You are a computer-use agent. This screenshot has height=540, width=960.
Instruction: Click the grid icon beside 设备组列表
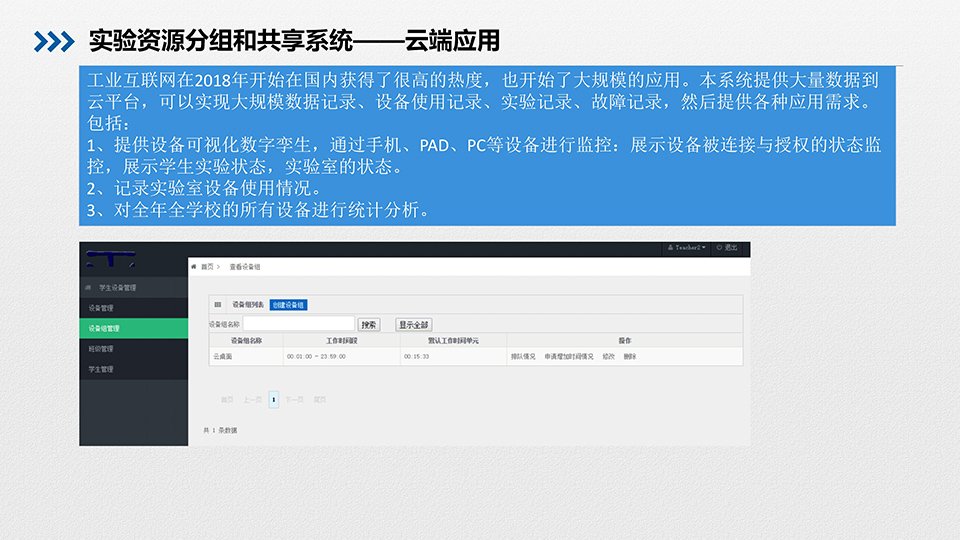[218, 304]
